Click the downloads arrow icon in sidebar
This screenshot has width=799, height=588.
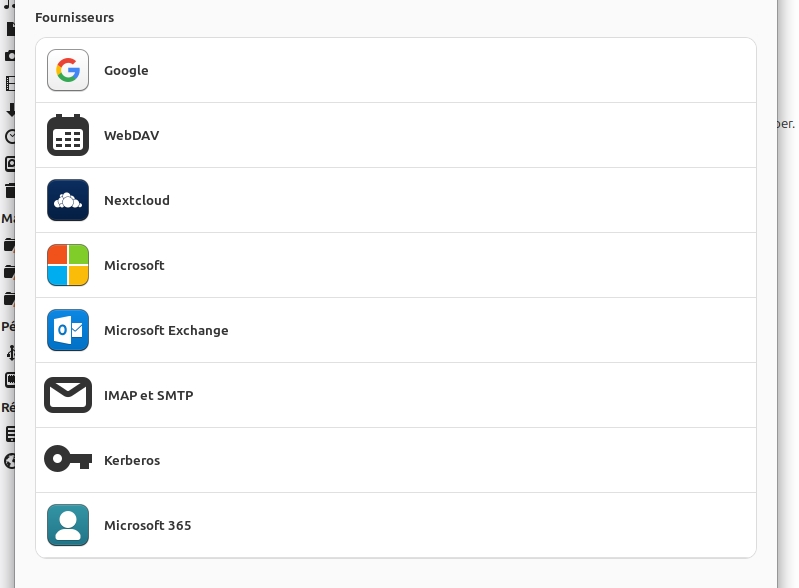(11, 110)
